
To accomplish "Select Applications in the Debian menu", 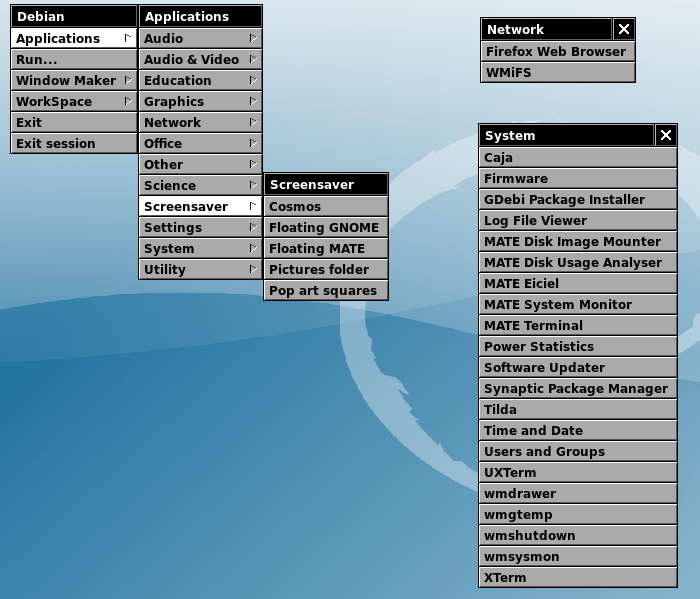I will [74, 38].
